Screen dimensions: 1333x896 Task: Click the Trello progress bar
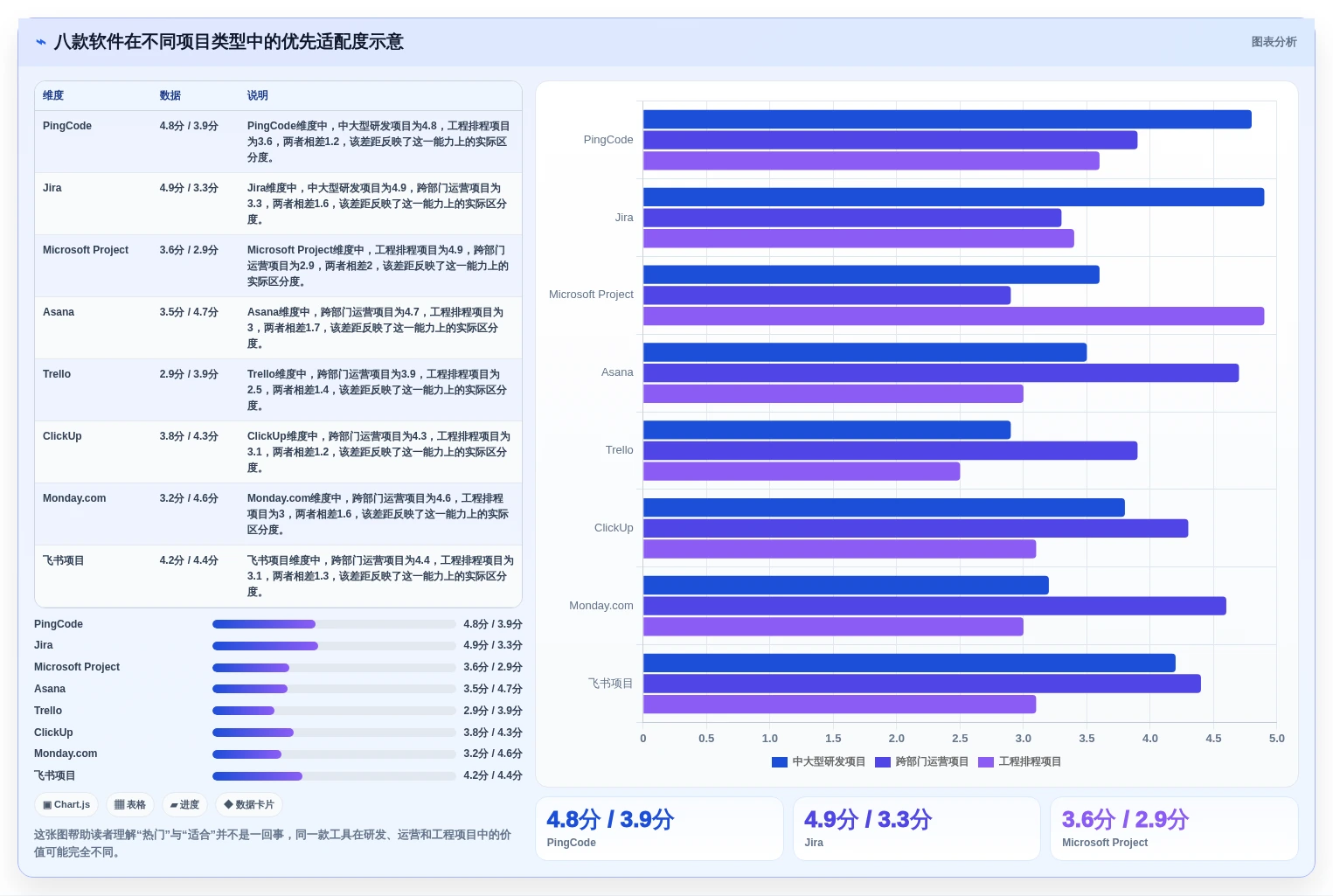coord(334,711)
